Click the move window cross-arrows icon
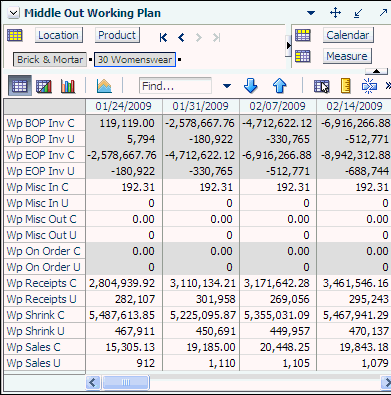391x395 pixels. pyautogui.click(x=335, y=13)
